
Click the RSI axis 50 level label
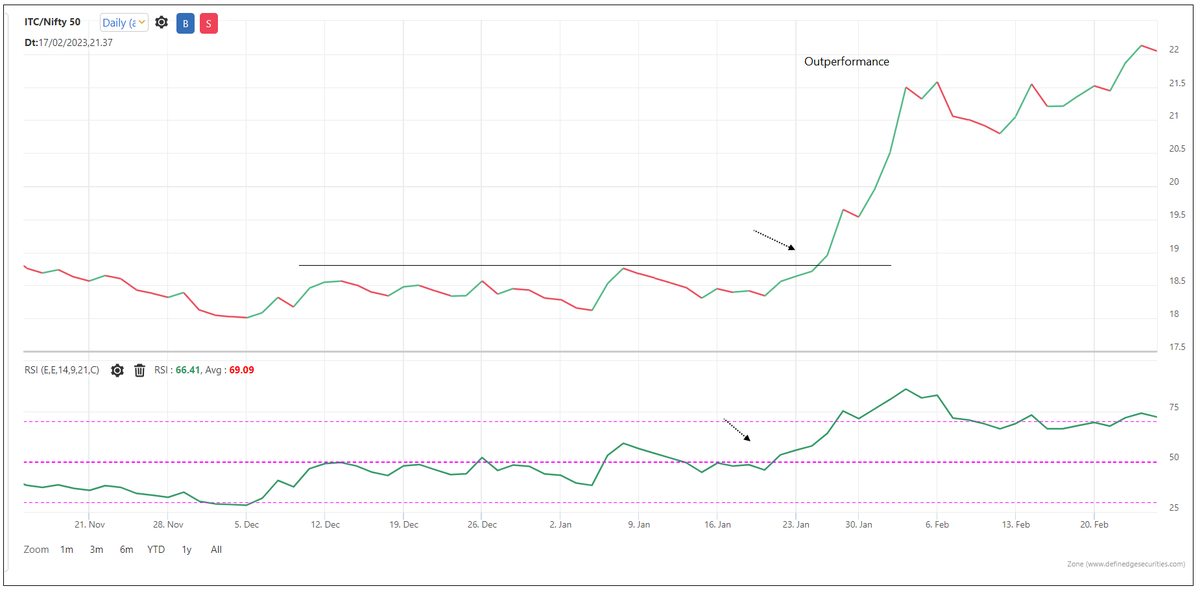point(1173,458)
